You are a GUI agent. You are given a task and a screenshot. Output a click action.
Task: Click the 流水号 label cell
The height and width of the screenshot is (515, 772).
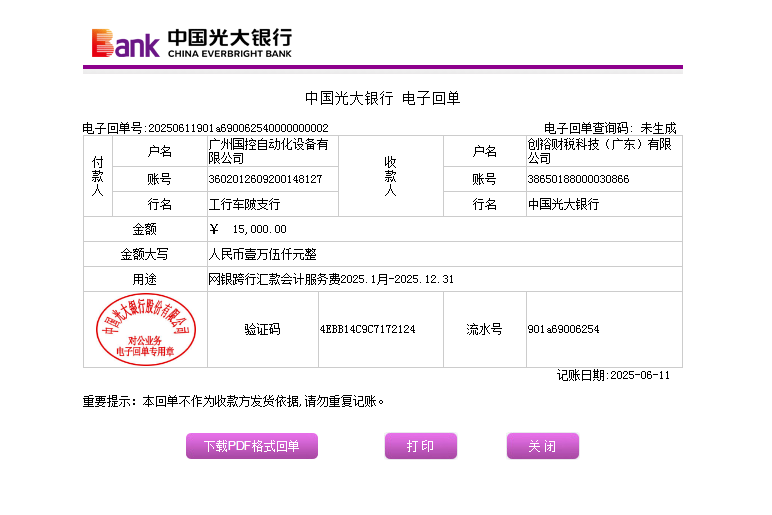(x=485, y=329)
